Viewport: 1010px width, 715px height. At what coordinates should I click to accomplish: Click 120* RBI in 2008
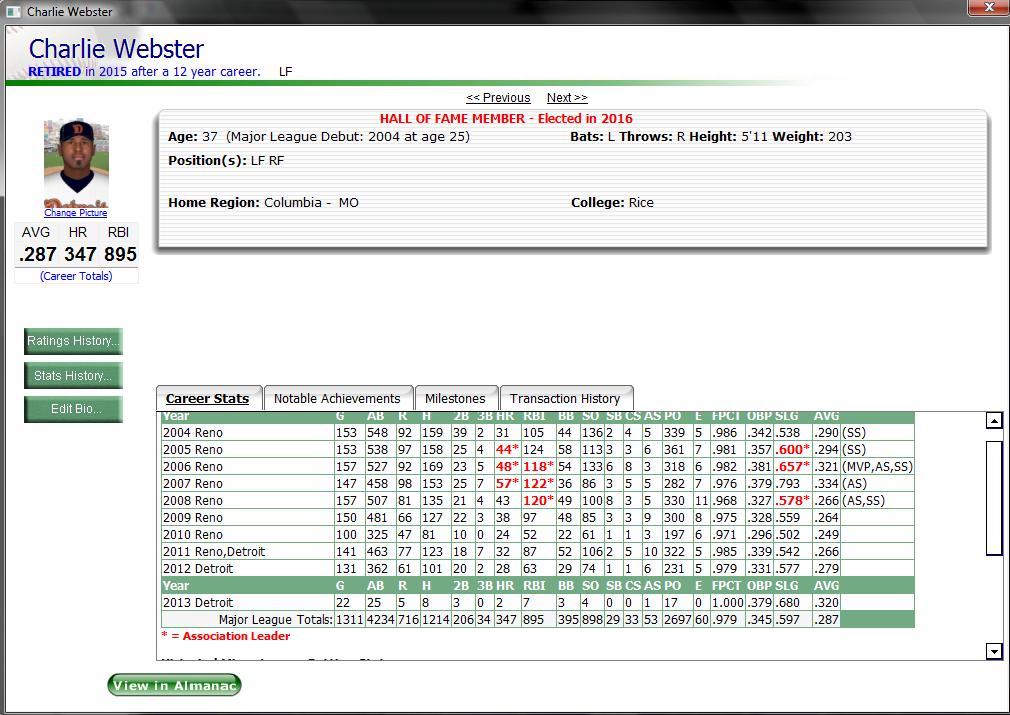[538, 500]
